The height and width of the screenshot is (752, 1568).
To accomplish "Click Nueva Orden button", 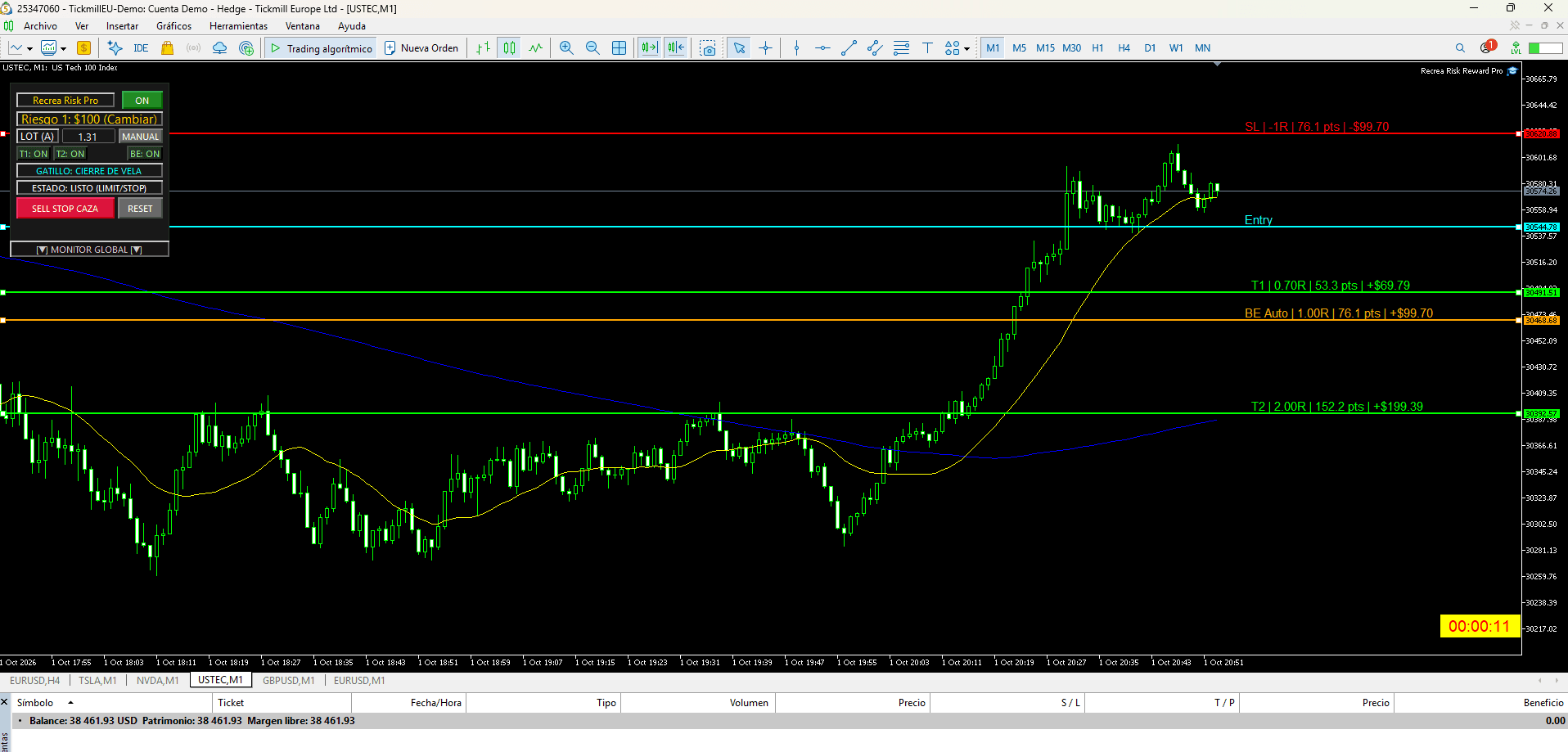I will [x=421, y=48].
